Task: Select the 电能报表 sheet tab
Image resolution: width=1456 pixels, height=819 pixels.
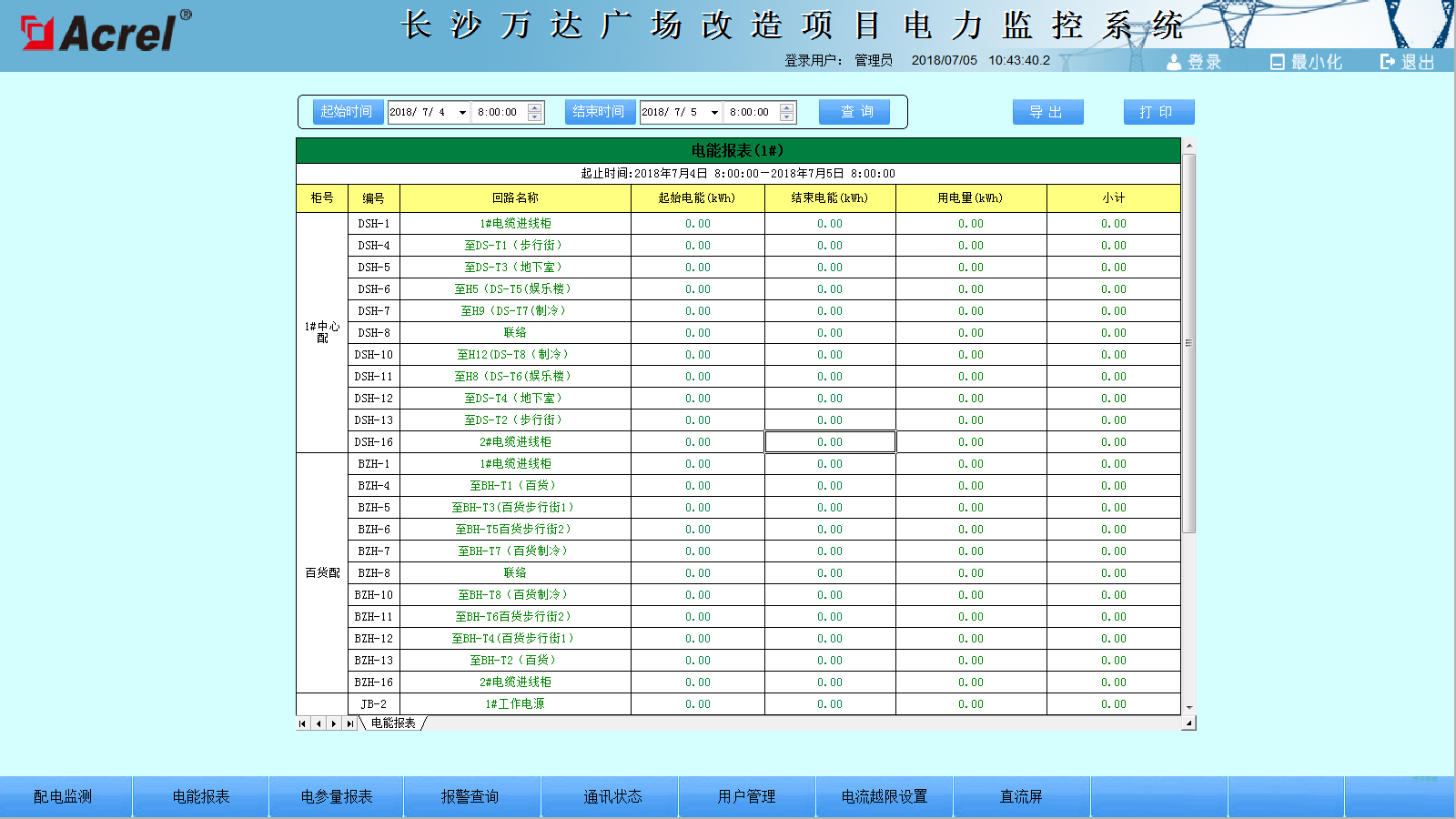Action: pos(393,723)
